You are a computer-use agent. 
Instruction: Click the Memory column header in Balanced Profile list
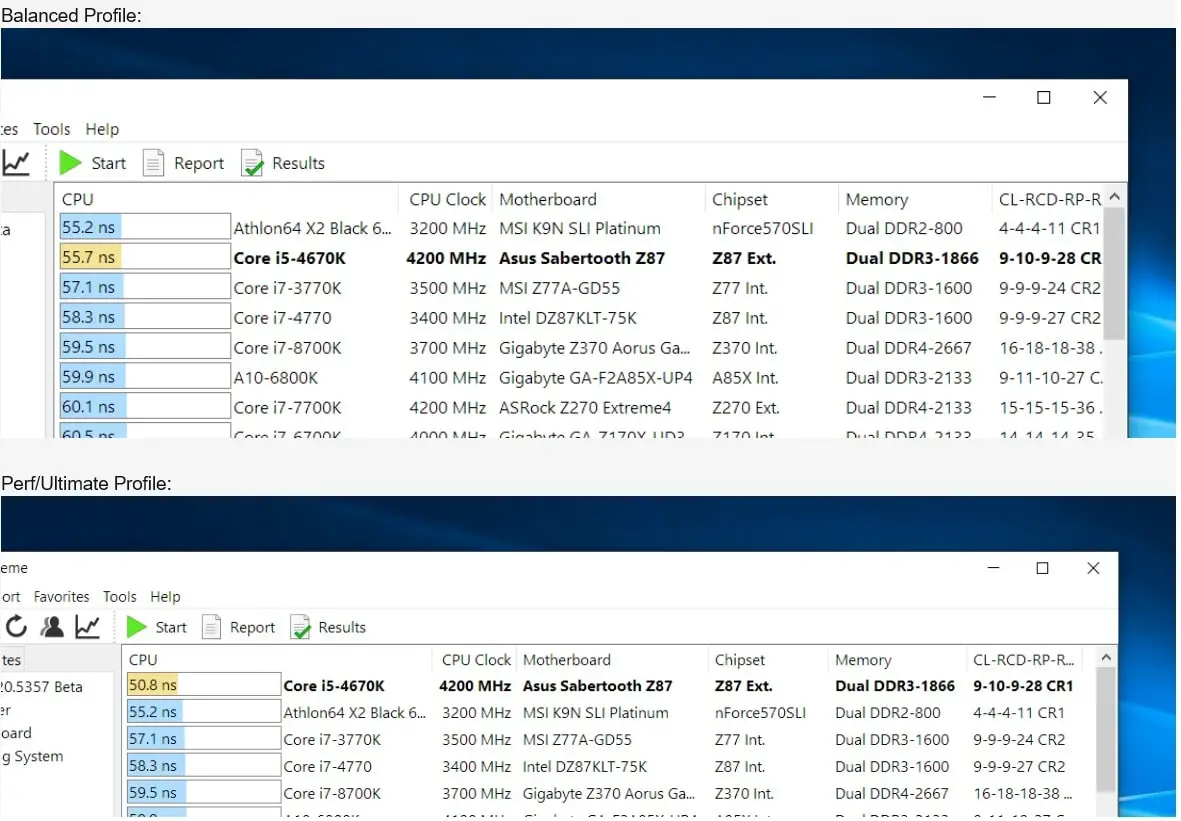click(x=876, y=199)
